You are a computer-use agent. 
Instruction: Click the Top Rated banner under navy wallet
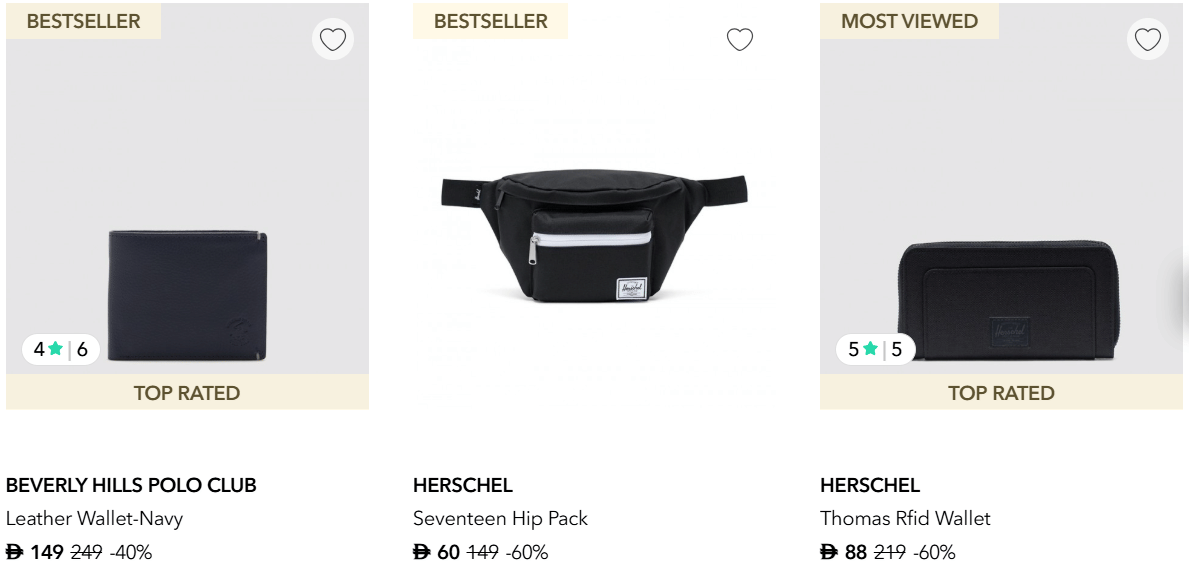(x=187, y=392)
